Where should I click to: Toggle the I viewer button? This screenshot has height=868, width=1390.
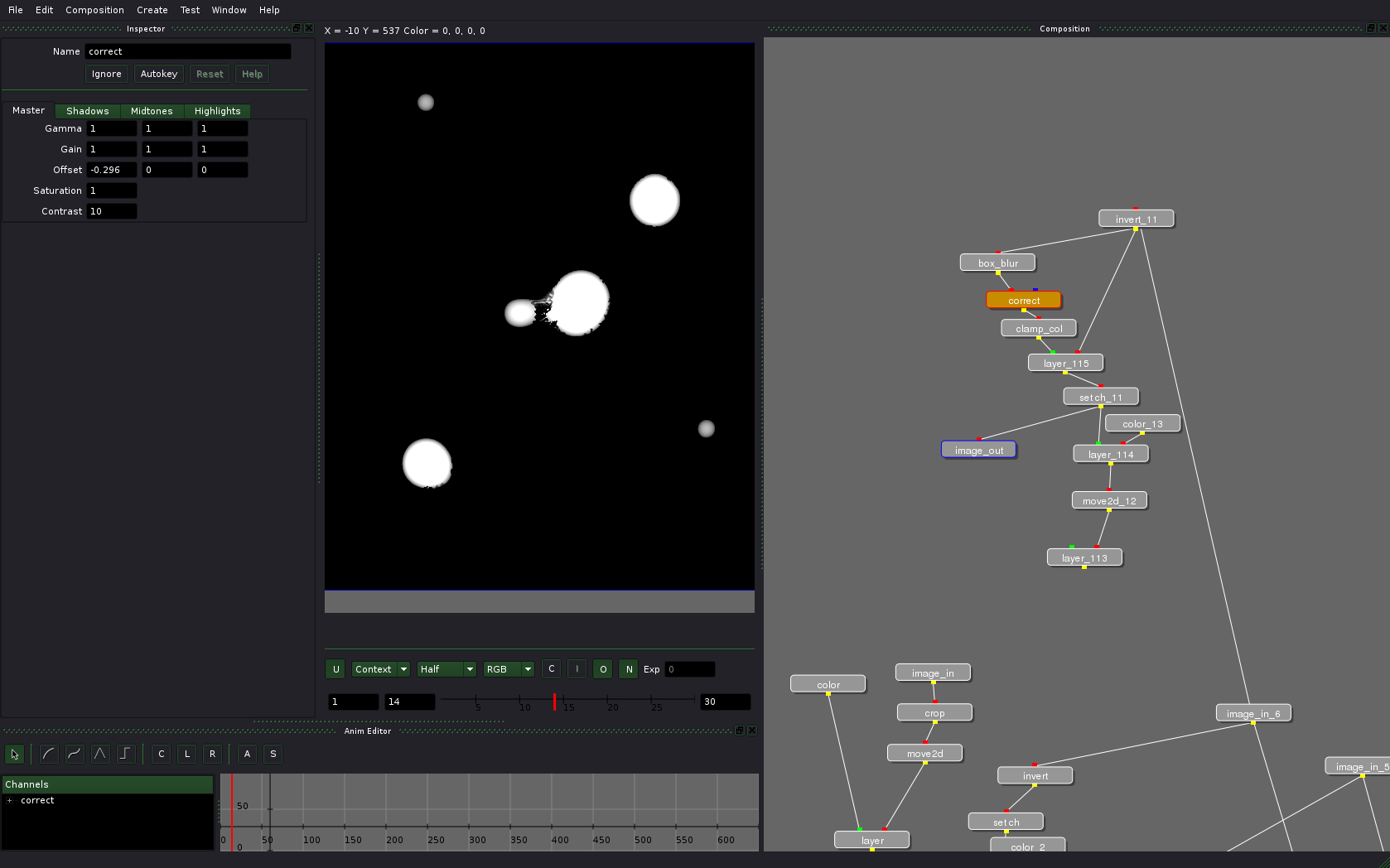[x=577, y=669]
